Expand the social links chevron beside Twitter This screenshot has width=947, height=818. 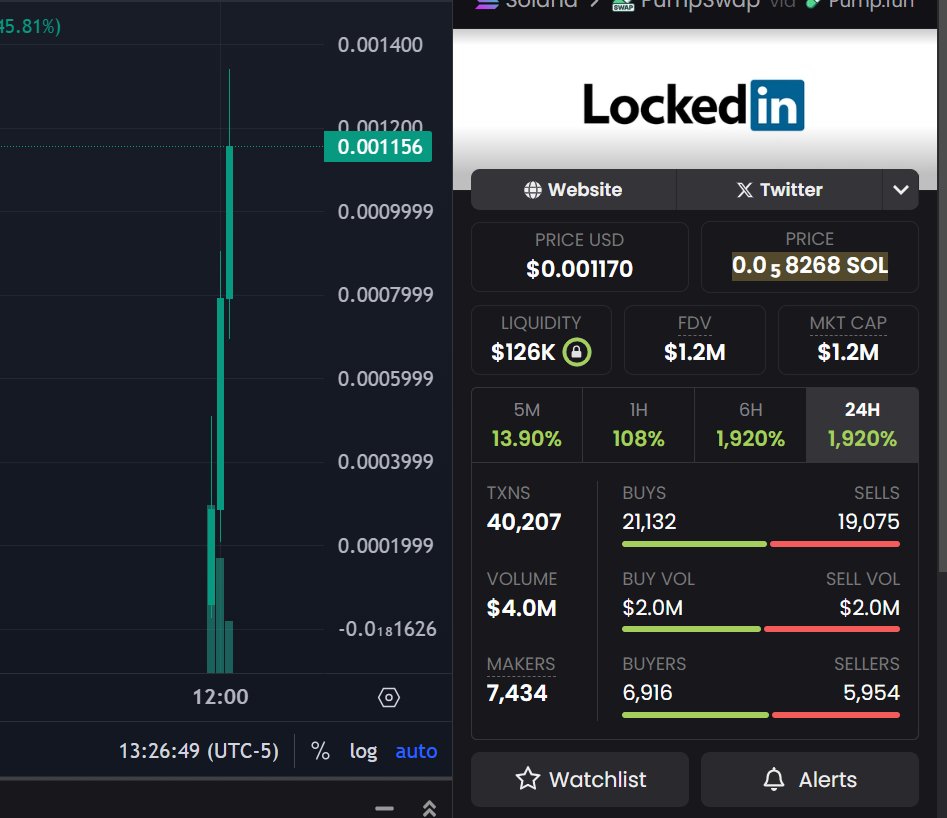click(901, 189)
